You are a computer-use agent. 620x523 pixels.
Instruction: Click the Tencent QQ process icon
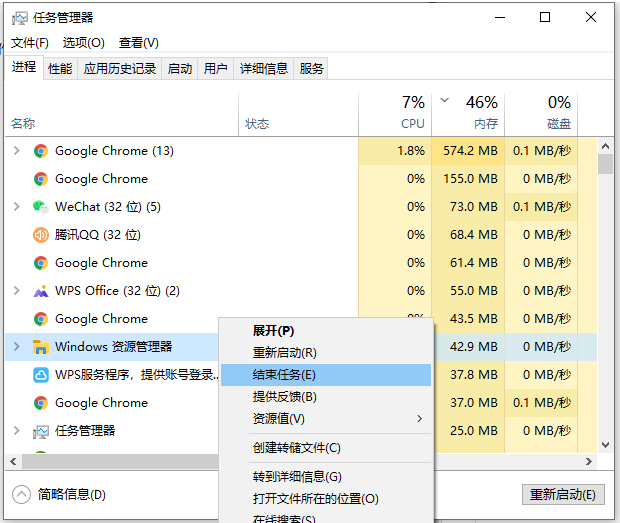41,235
